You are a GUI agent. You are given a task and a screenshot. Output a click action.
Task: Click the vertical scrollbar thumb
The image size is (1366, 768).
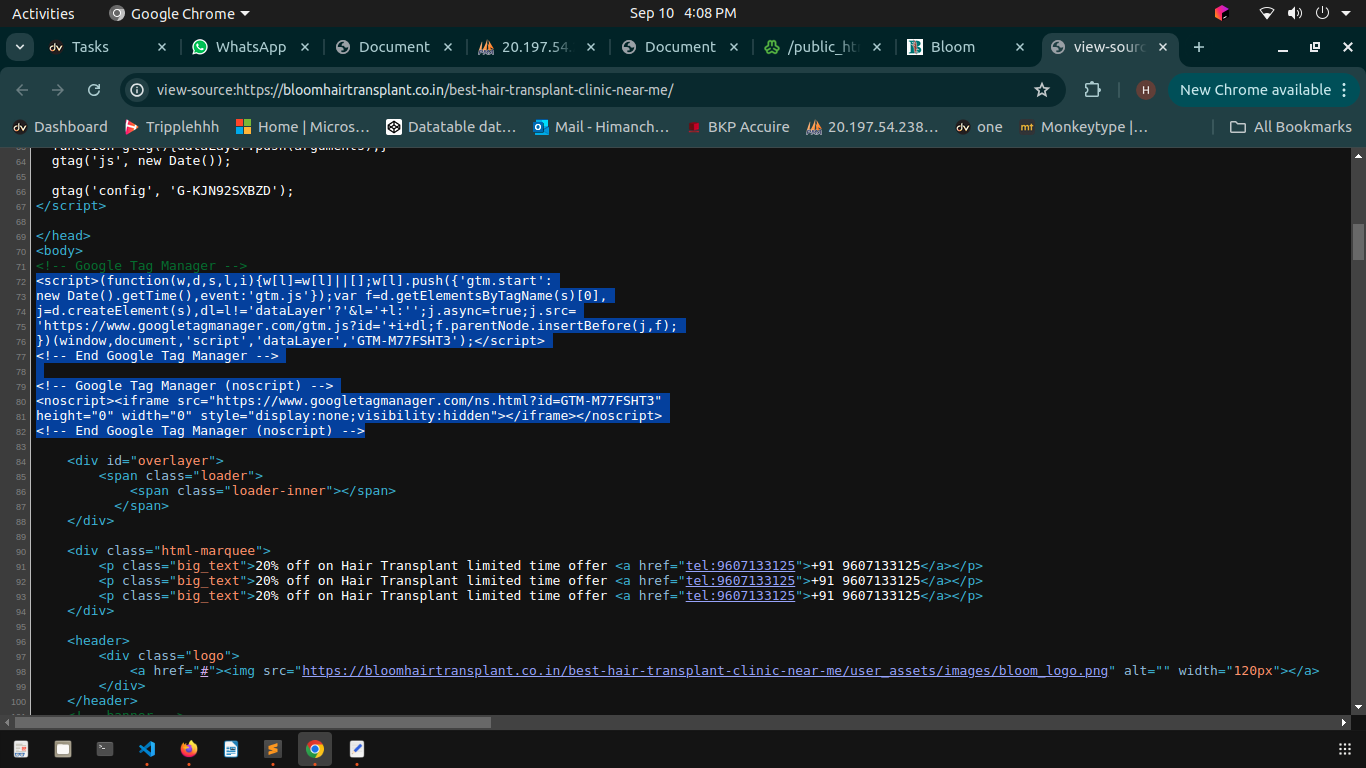point(1358,242)
